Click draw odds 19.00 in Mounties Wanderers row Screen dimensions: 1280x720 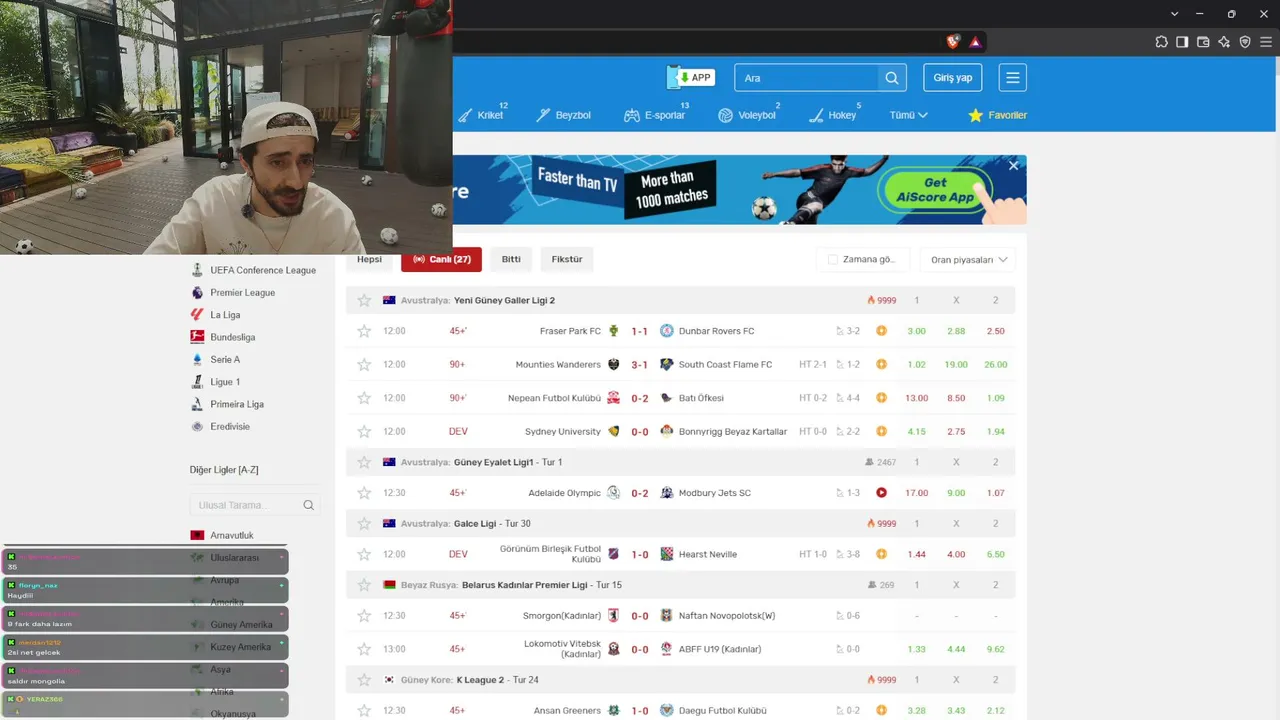click(956, 364)
